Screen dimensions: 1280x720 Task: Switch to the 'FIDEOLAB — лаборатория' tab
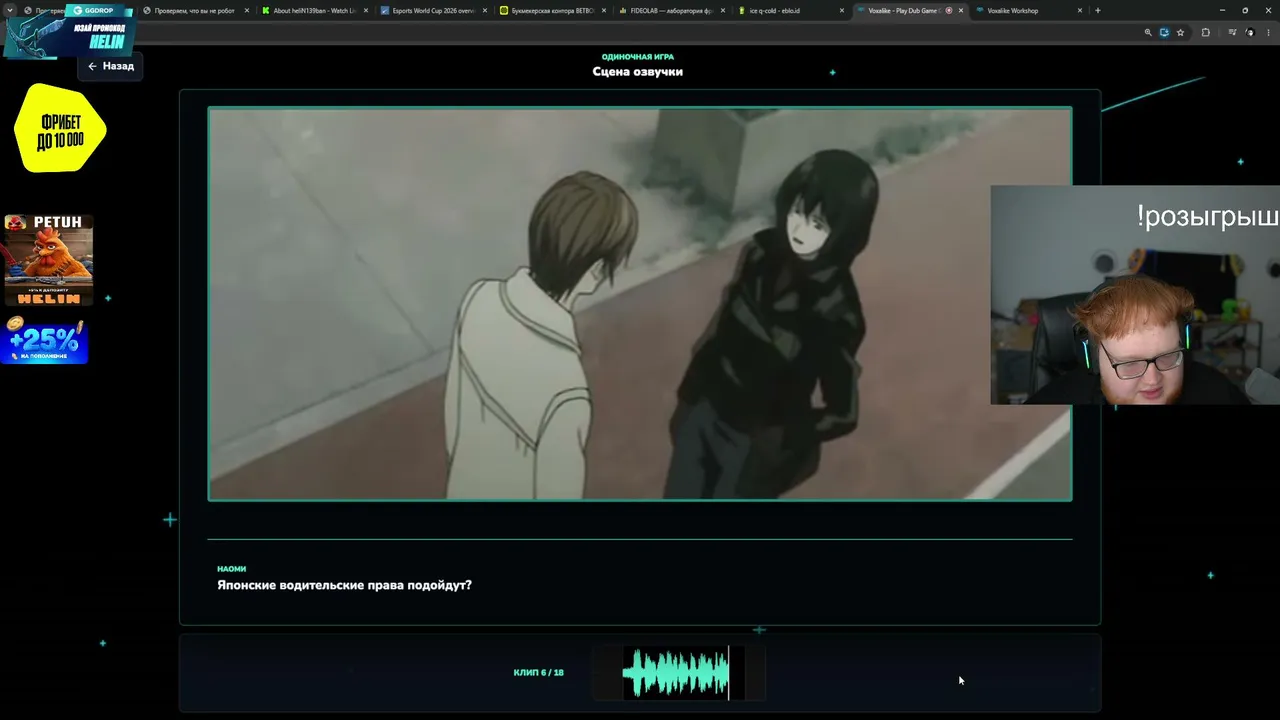click(x=671, y=11)
